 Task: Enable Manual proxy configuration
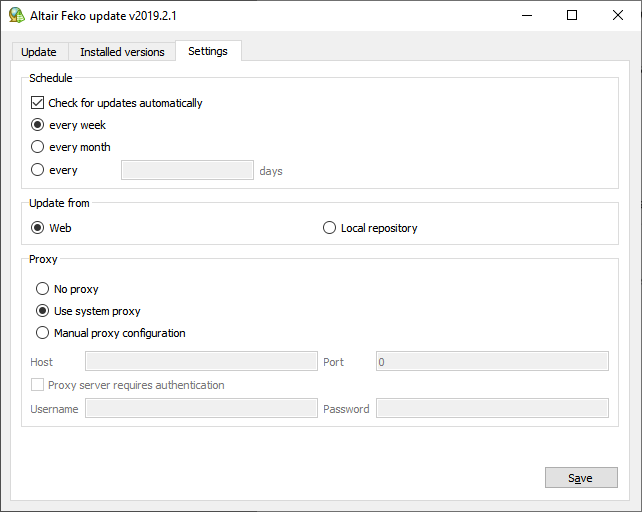43,333
